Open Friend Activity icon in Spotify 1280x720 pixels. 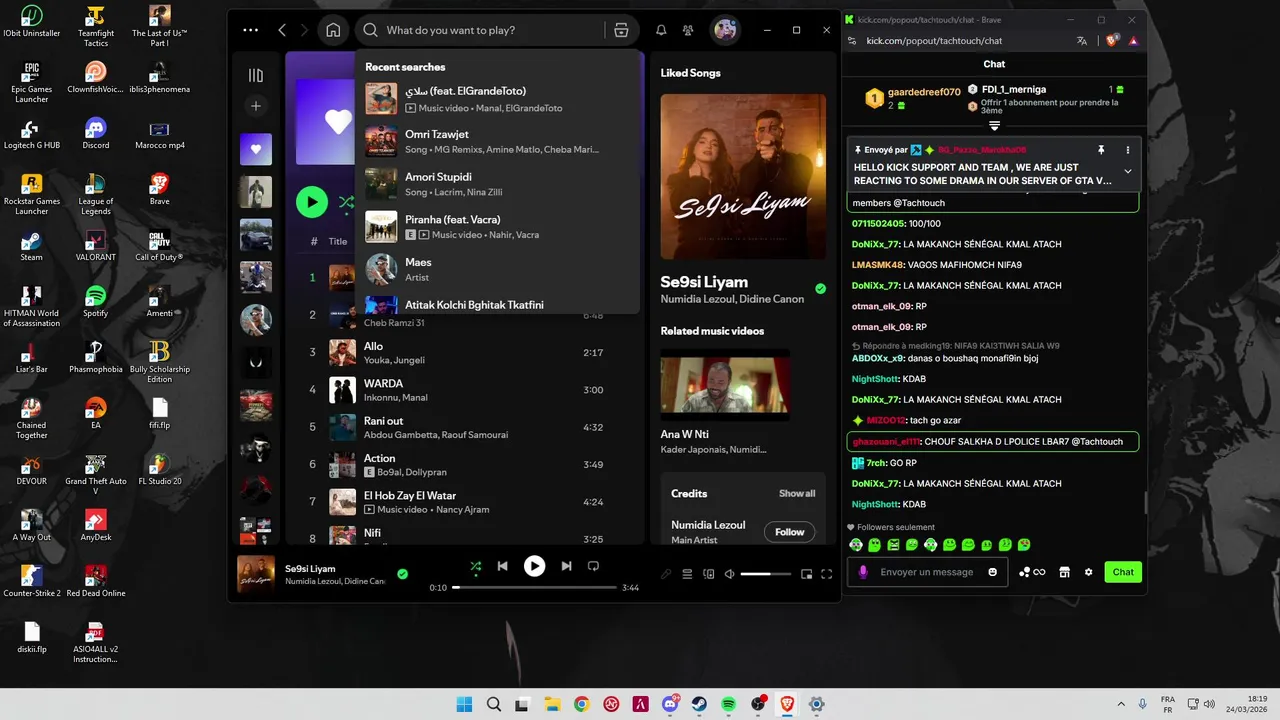coord(688,30)
